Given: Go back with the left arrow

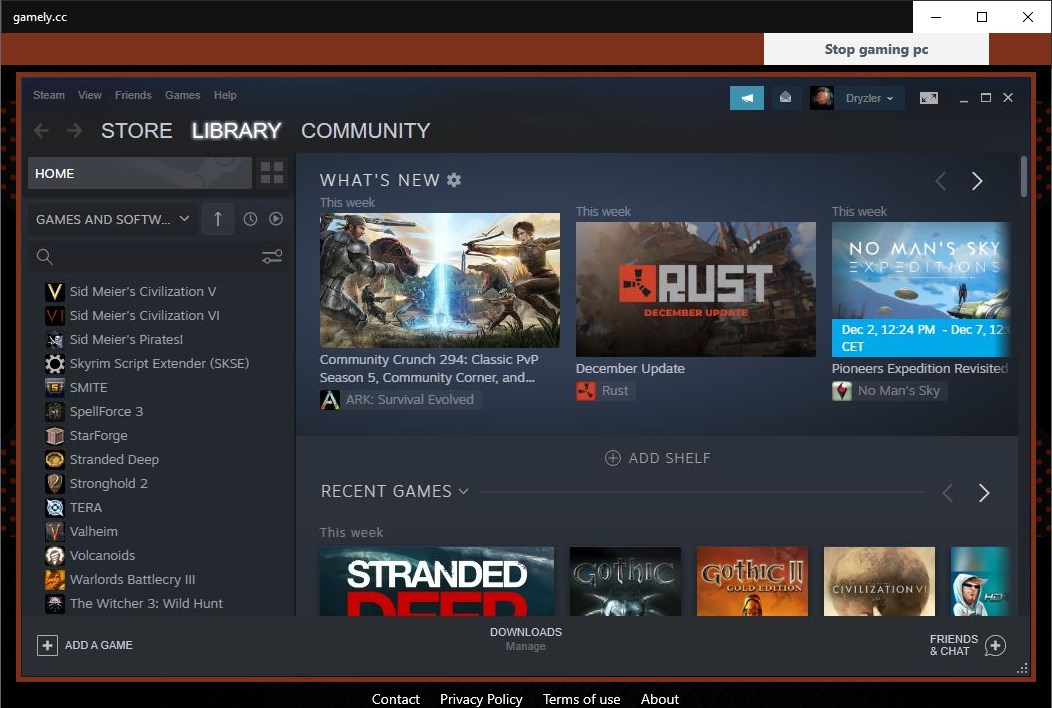Looking at the screenshot, I should pyautogui.click(x=42, y=130).
